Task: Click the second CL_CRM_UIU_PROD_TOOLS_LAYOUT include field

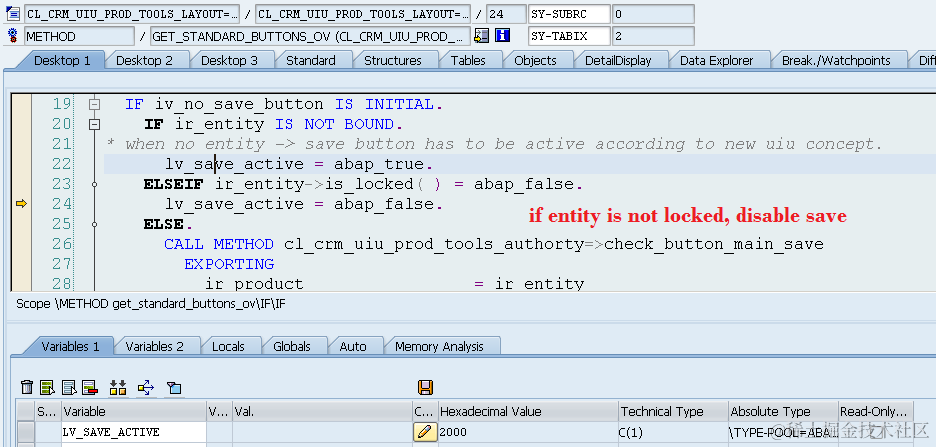Action: 363,14
